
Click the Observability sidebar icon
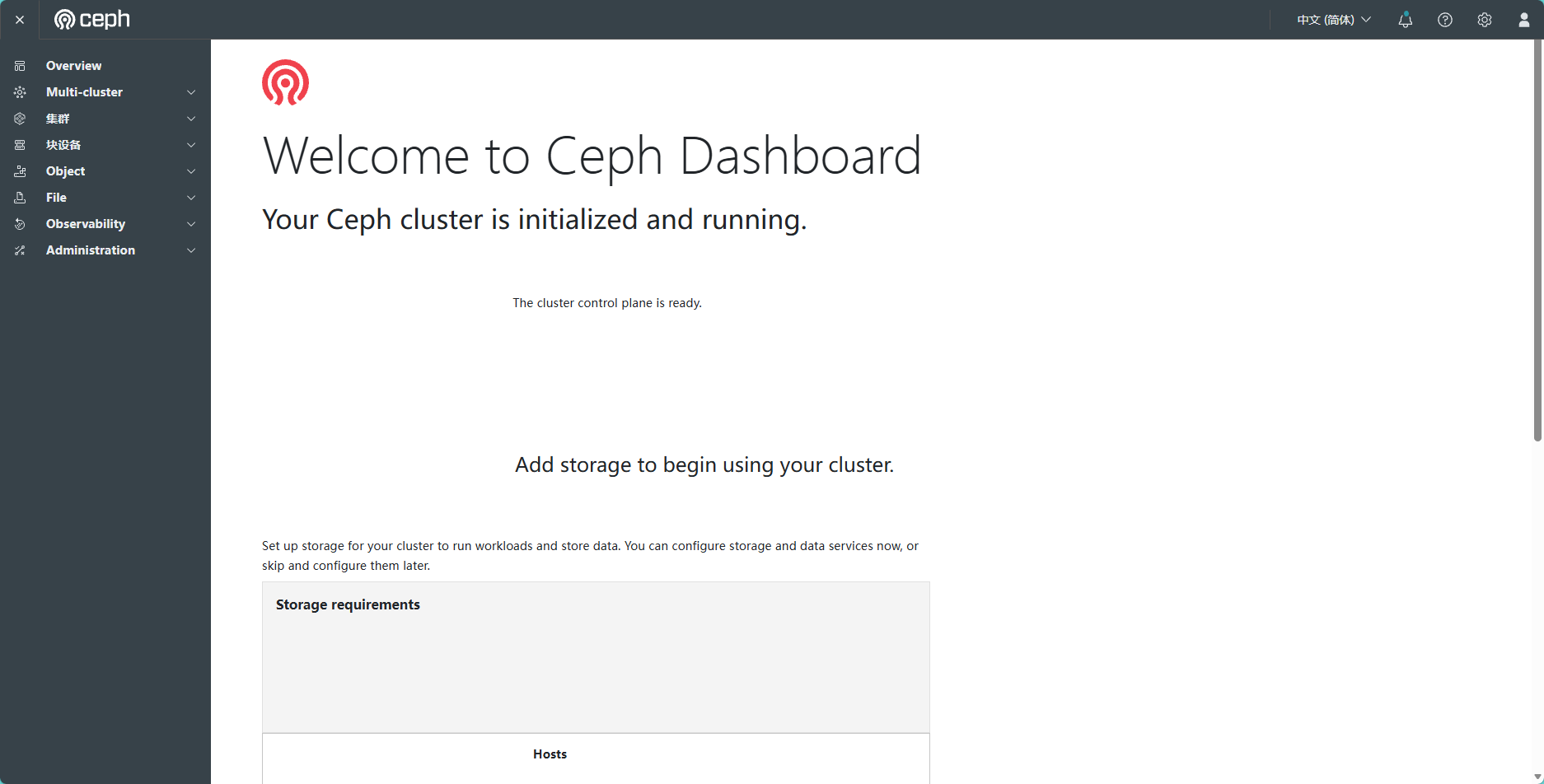tap(20, 224)
